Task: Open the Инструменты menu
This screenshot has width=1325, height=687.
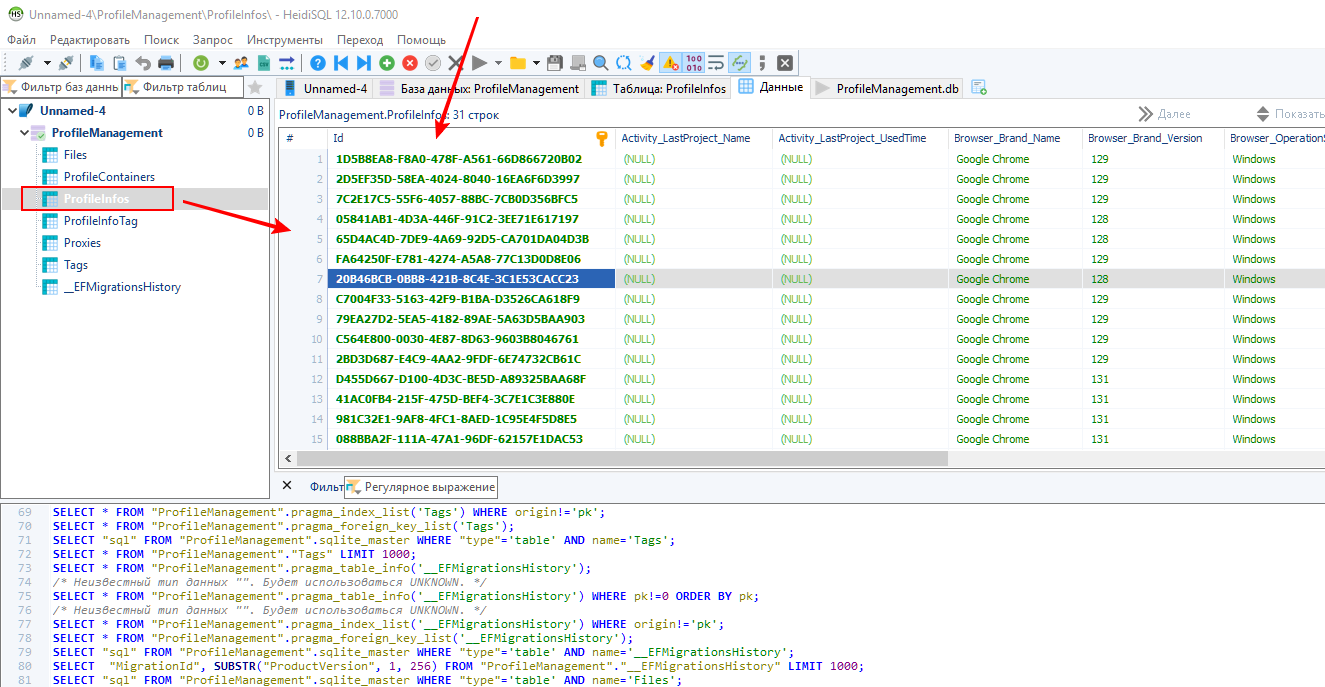Action: point(285,40)
